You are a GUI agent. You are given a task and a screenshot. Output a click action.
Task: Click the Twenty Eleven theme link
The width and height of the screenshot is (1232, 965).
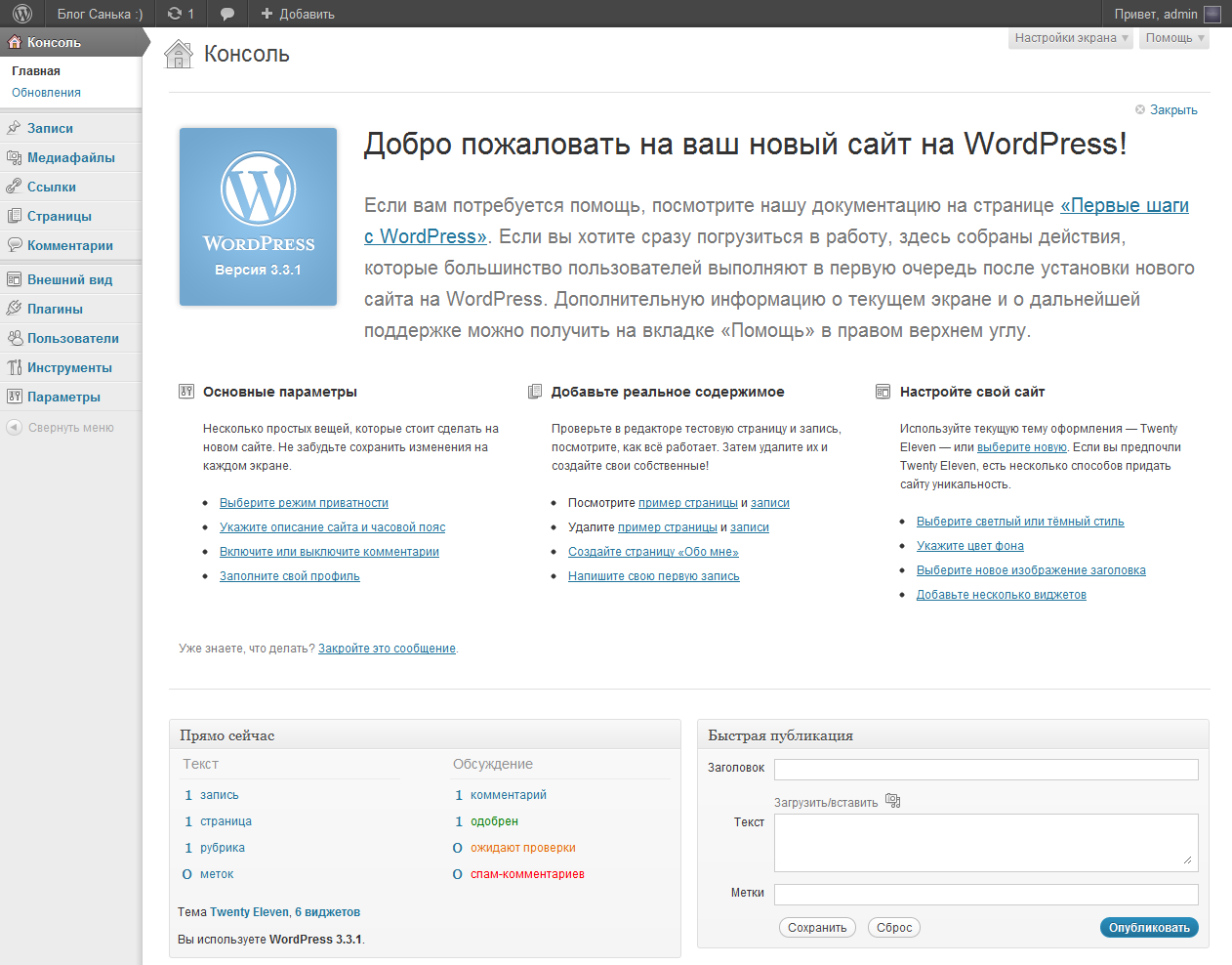coord(249,912)
